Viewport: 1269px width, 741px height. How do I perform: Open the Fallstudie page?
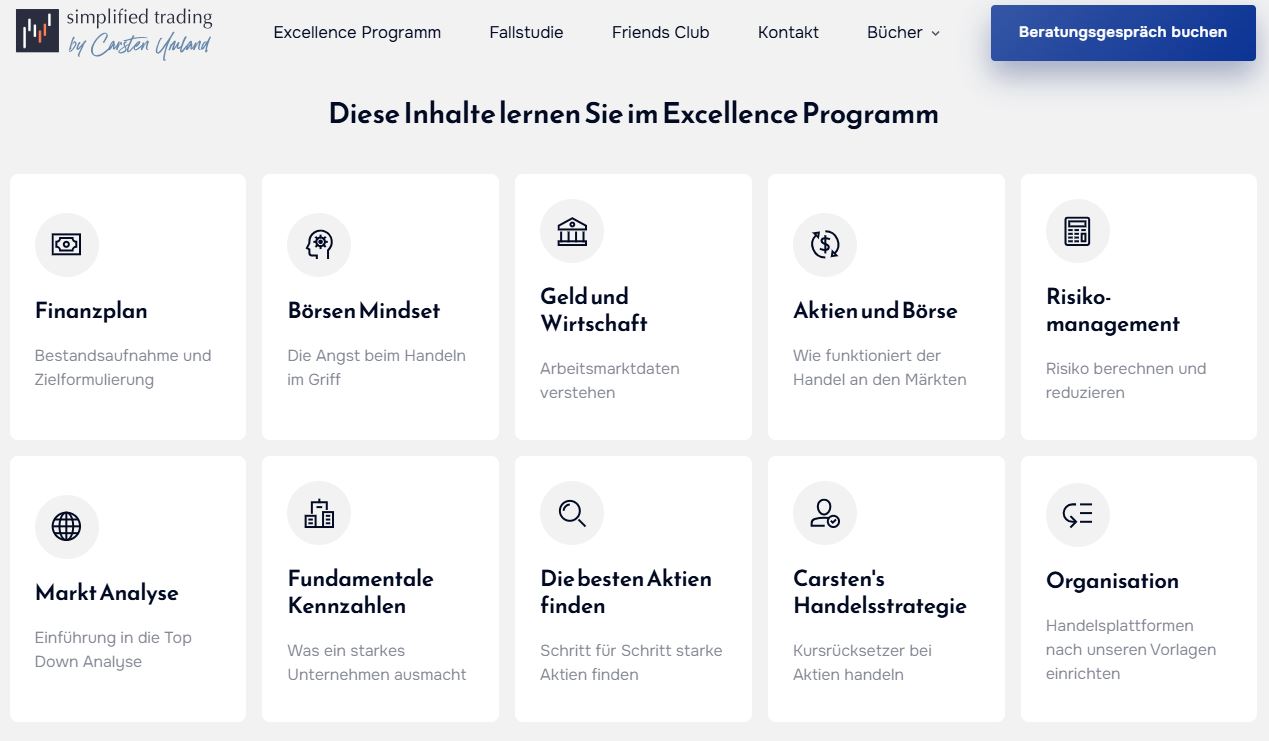(526, 32)
